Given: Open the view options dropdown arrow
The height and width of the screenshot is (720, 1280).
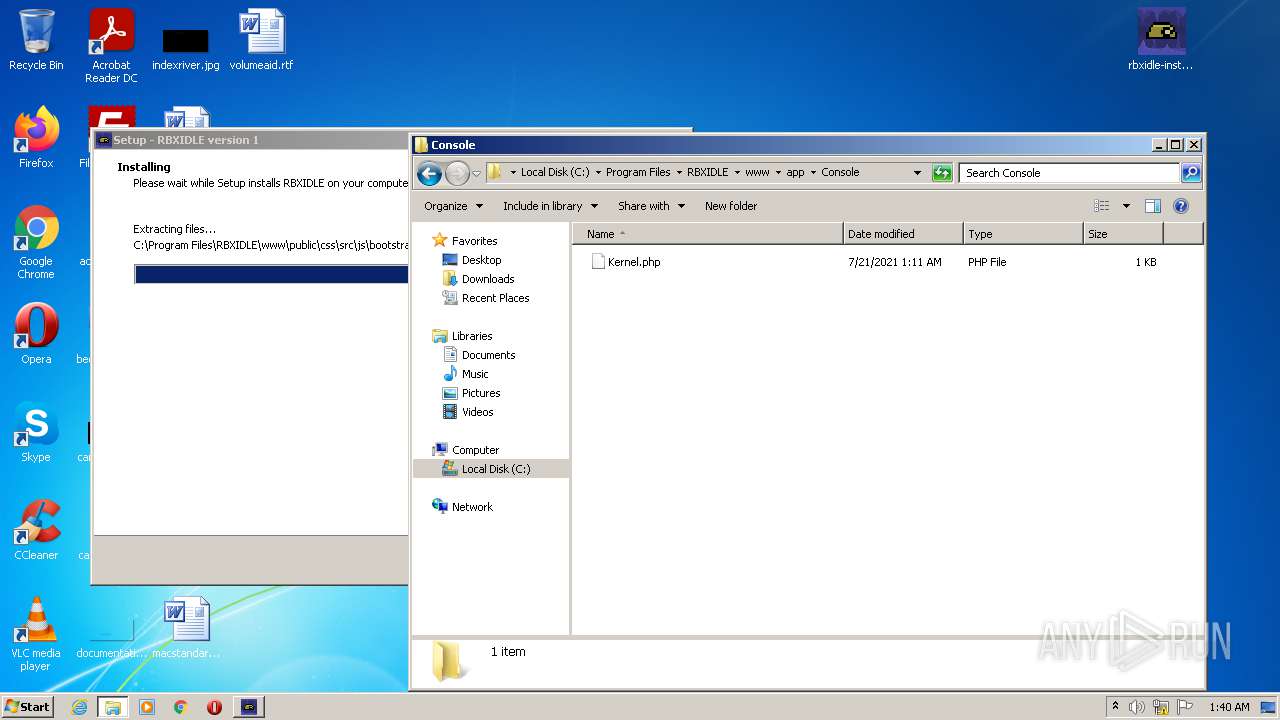Looking at the screenshot, I should [x=1125, y=206].
